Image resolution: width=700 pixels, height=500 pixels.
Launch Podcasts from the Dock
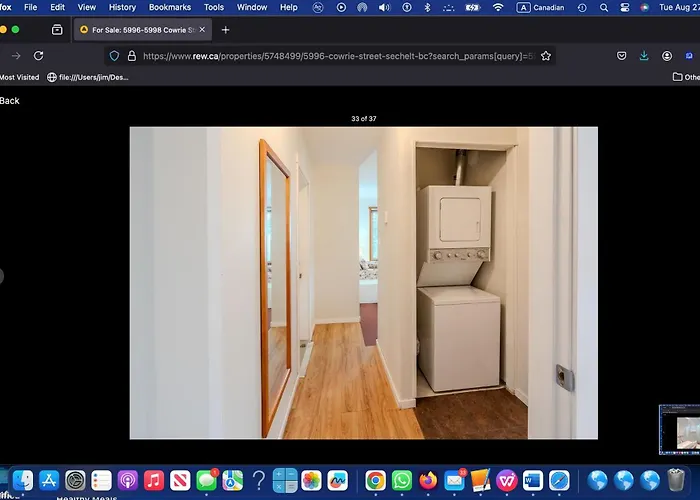click(128, 481)
